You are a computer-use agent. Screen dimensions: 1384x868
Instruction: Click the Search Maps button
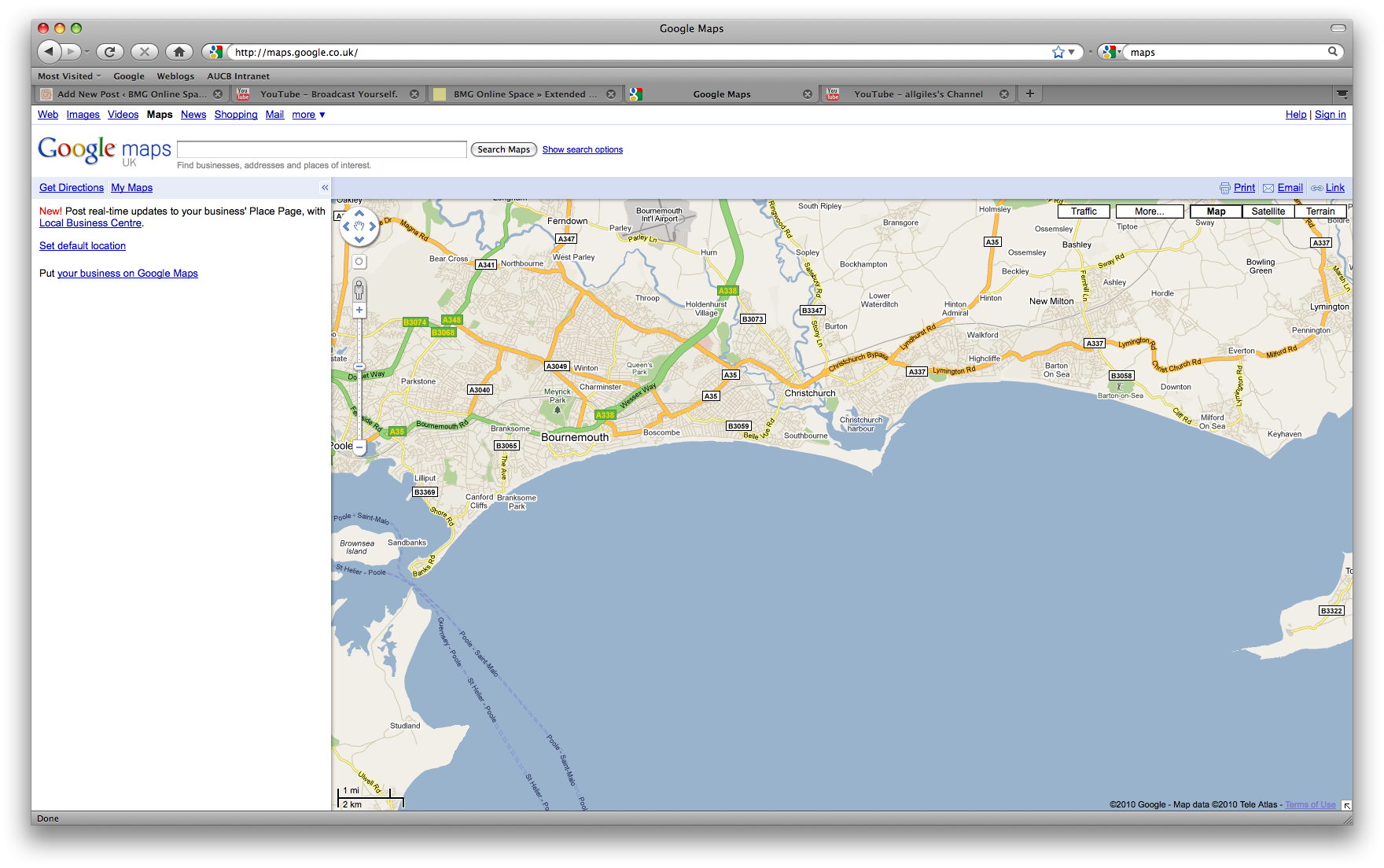coord(503,149)
